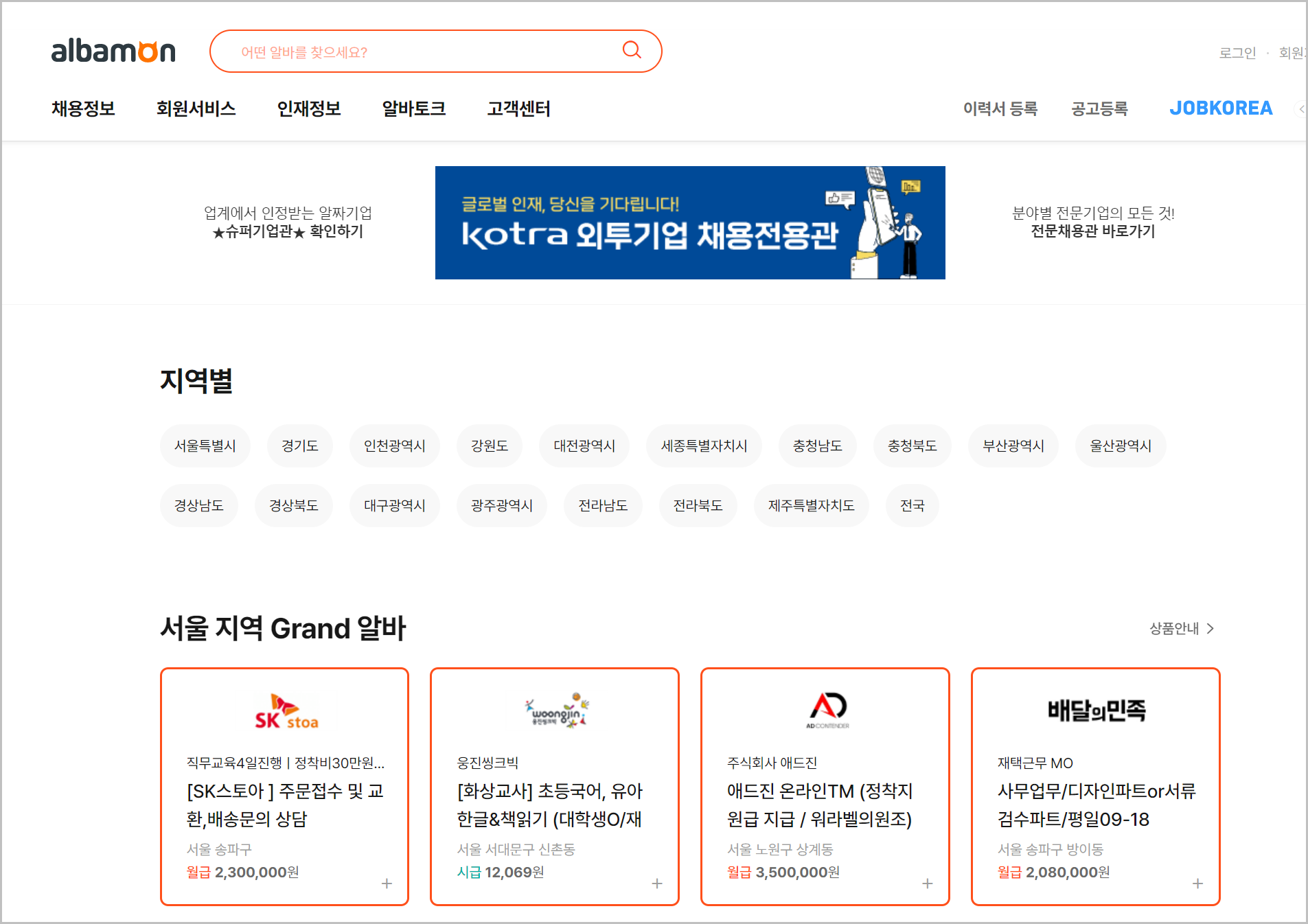Click the albamon logo
This screenshot has height=924, width=1308.
(x=113, y=51)
